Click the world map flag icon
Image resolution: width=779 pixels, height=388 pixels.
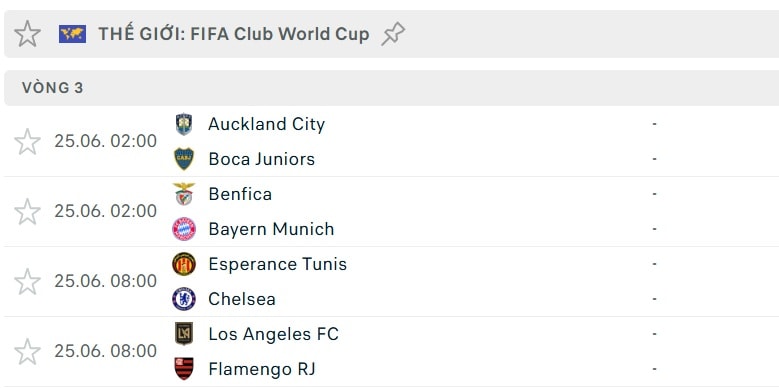point(73,34)
